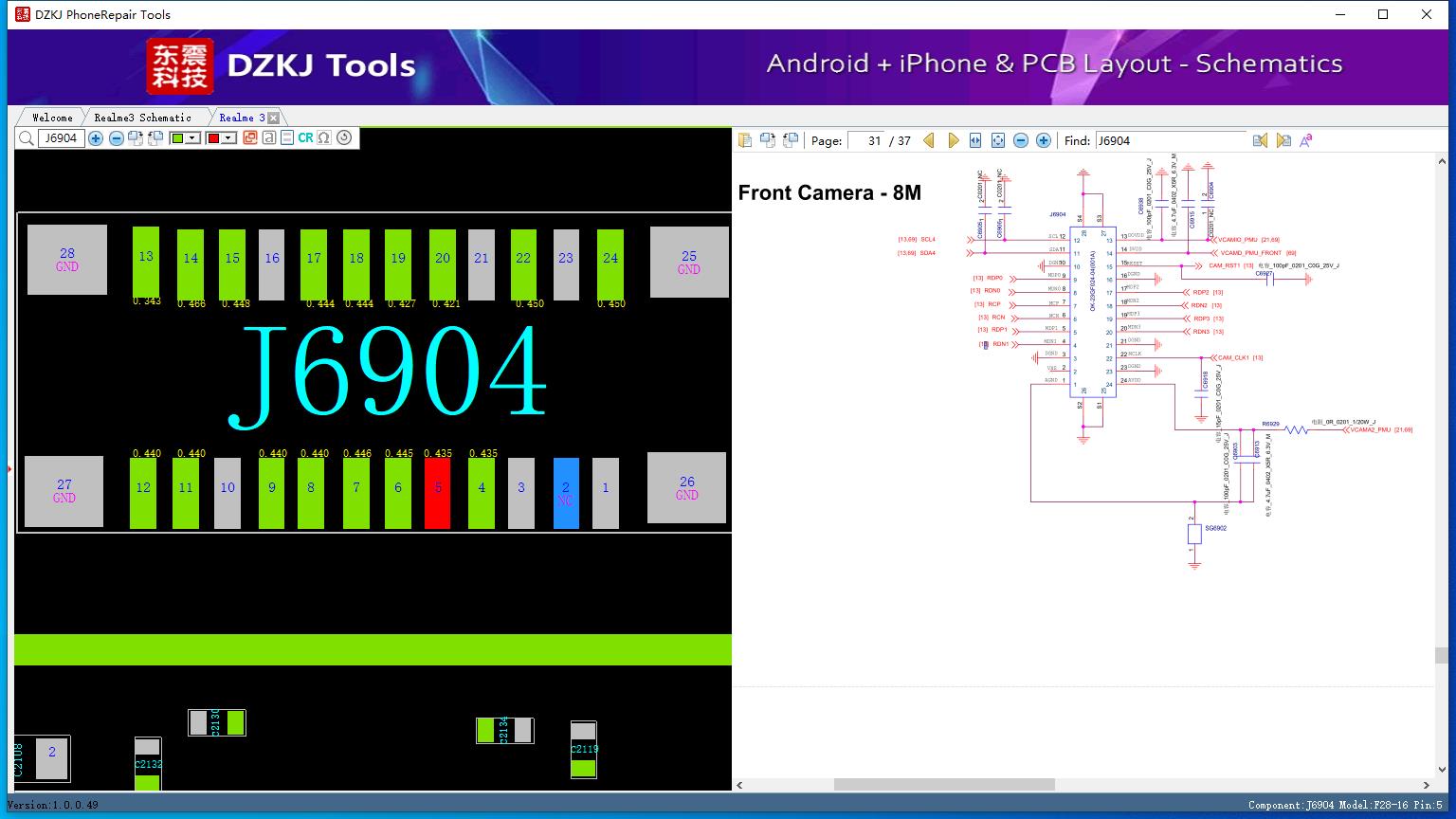Select pin 20 of connector J6904
The height and width of the screenshot is (819, 1456).
[443, 264]
